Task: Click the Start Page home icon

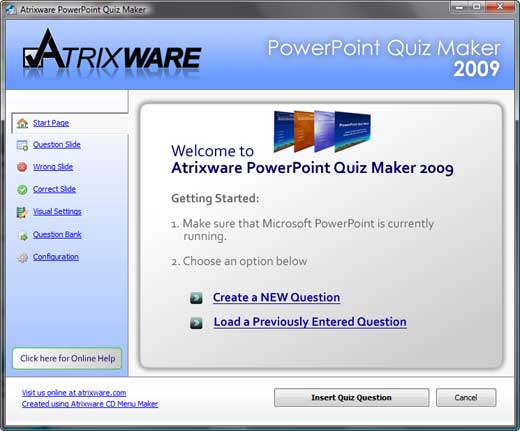Action: (x=22, y=123)
